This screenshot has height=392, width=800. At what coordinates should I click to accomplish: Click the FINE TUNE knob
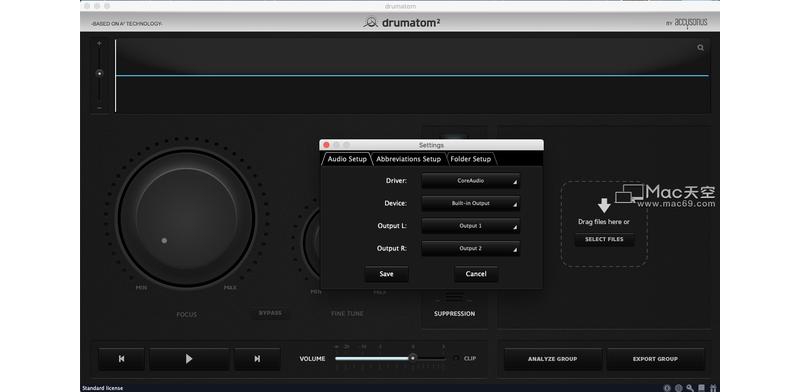click(x=312, y=242)
